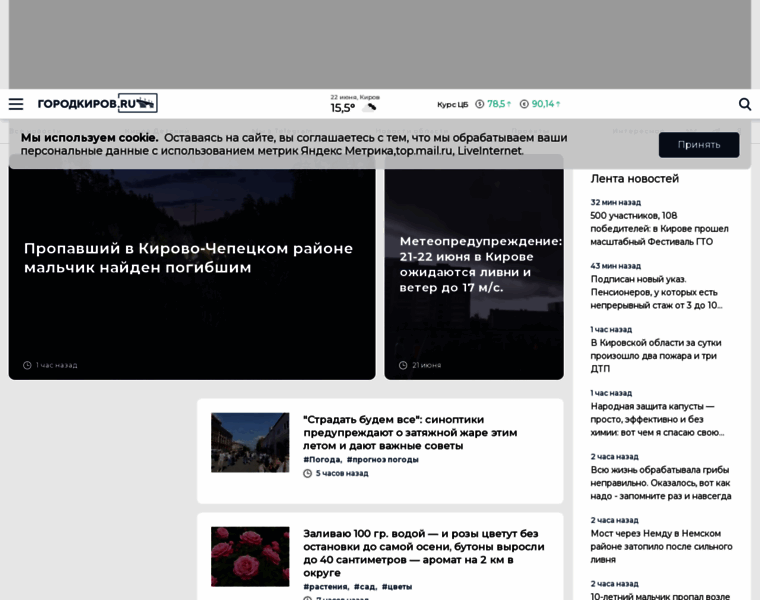The image size is (760, 600).
Task: Open article about missing boy found dead
Action: [188, 258]
